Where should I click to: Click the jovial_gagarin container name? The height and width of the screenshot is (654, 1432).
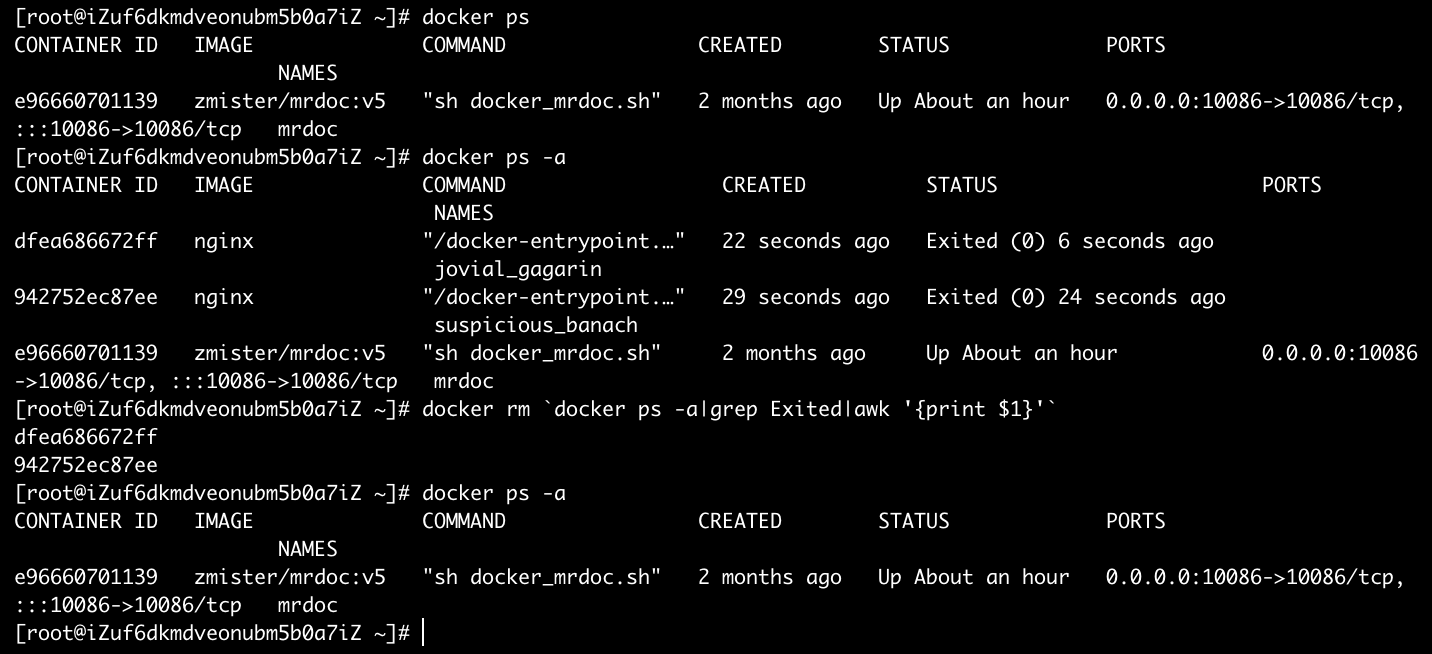pos(517,269)
